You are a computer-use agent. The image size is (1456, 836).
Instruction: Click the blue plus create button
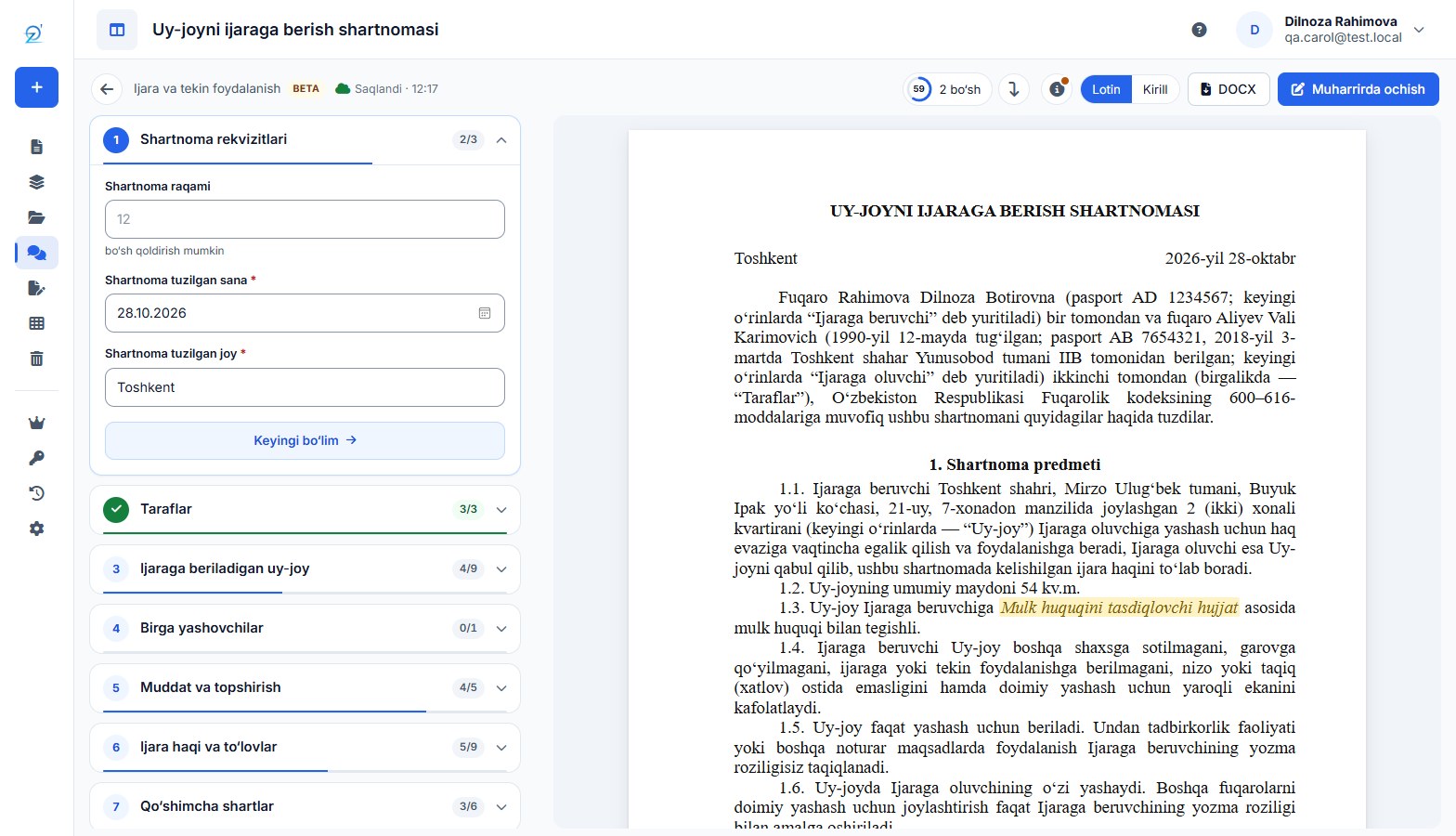pyautogui.click(x=36, y=87)
